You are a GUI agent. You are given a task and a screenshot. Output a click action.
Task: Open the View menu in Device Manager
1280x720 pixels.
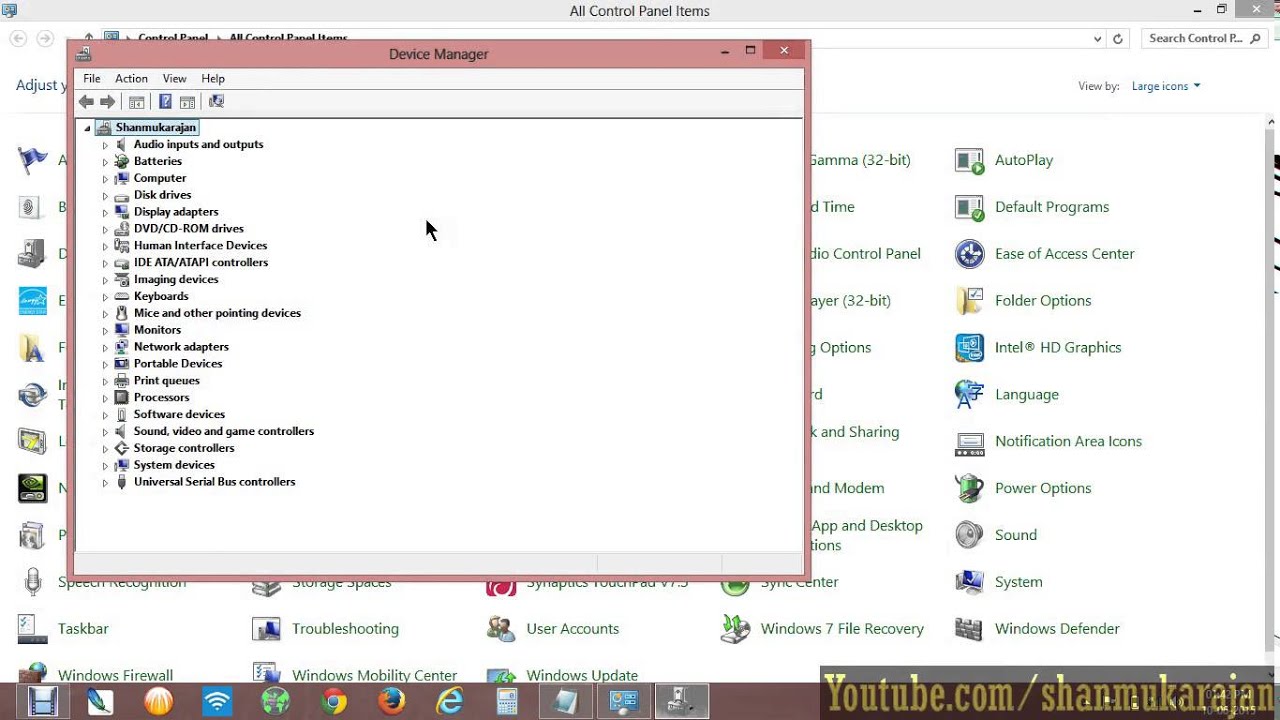tap(175, 78)
